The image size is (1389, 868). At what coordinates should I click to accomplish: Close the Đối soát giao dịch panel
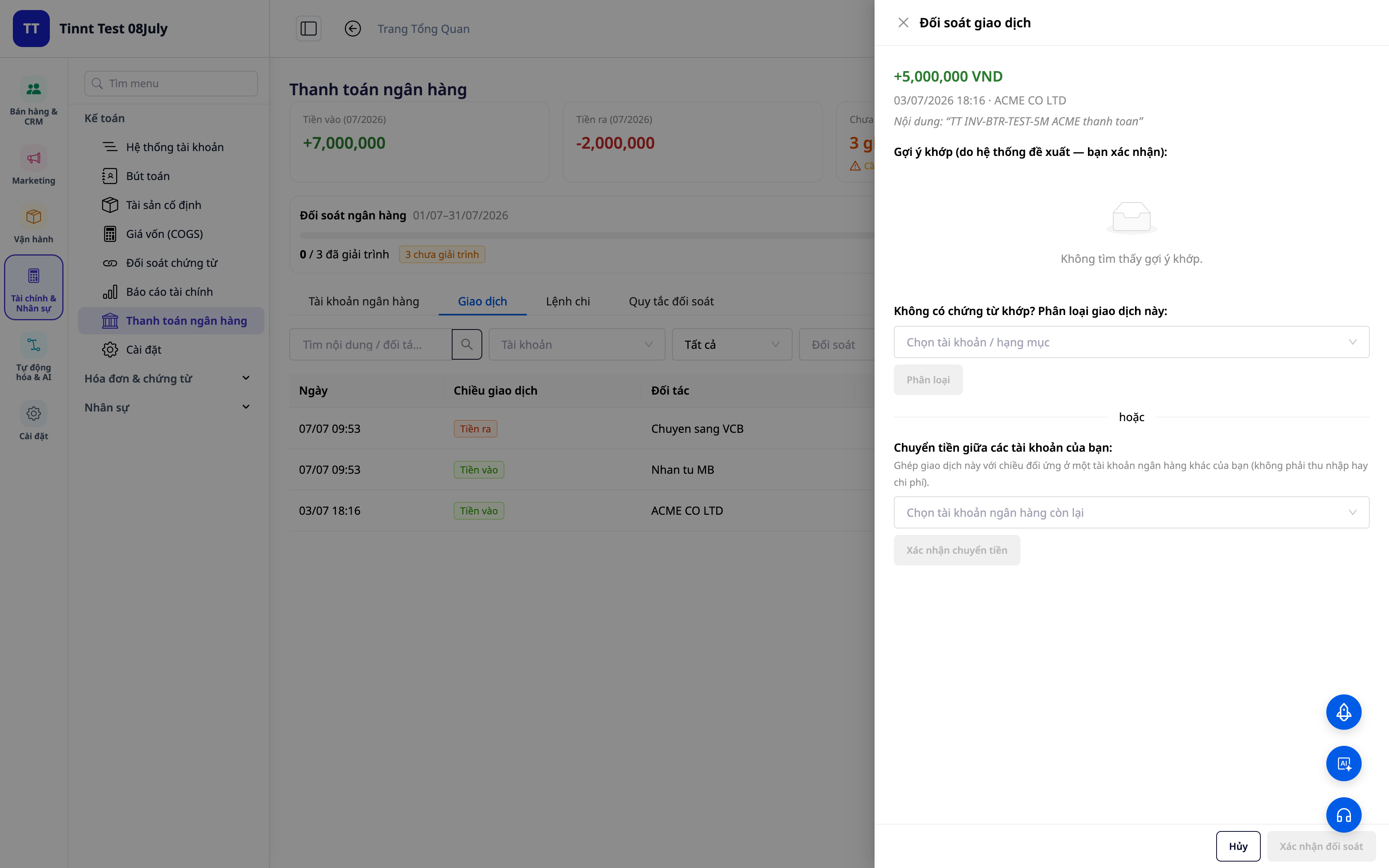point(903,23)
